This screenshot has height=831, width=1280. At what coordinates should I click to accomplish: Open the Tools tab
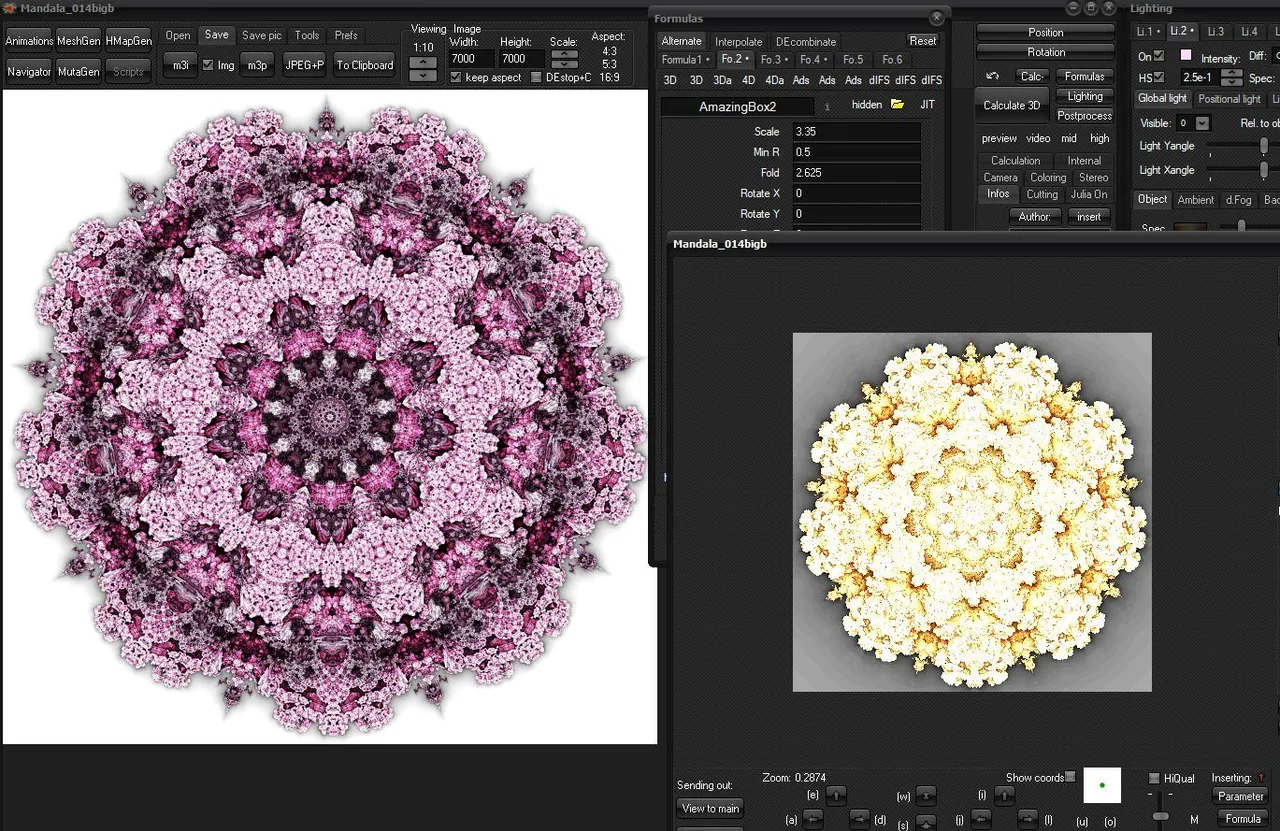(x=307, y=35)
